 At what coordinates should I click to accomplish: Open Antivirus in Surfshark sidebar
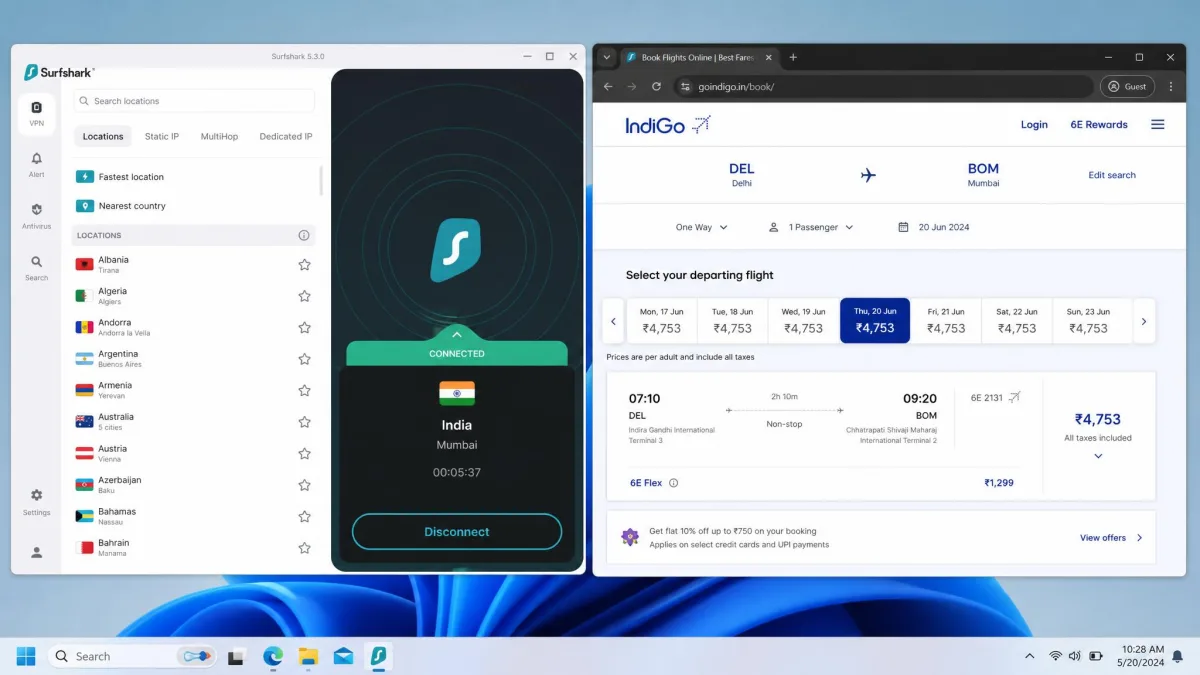click(x=36, y=216)
